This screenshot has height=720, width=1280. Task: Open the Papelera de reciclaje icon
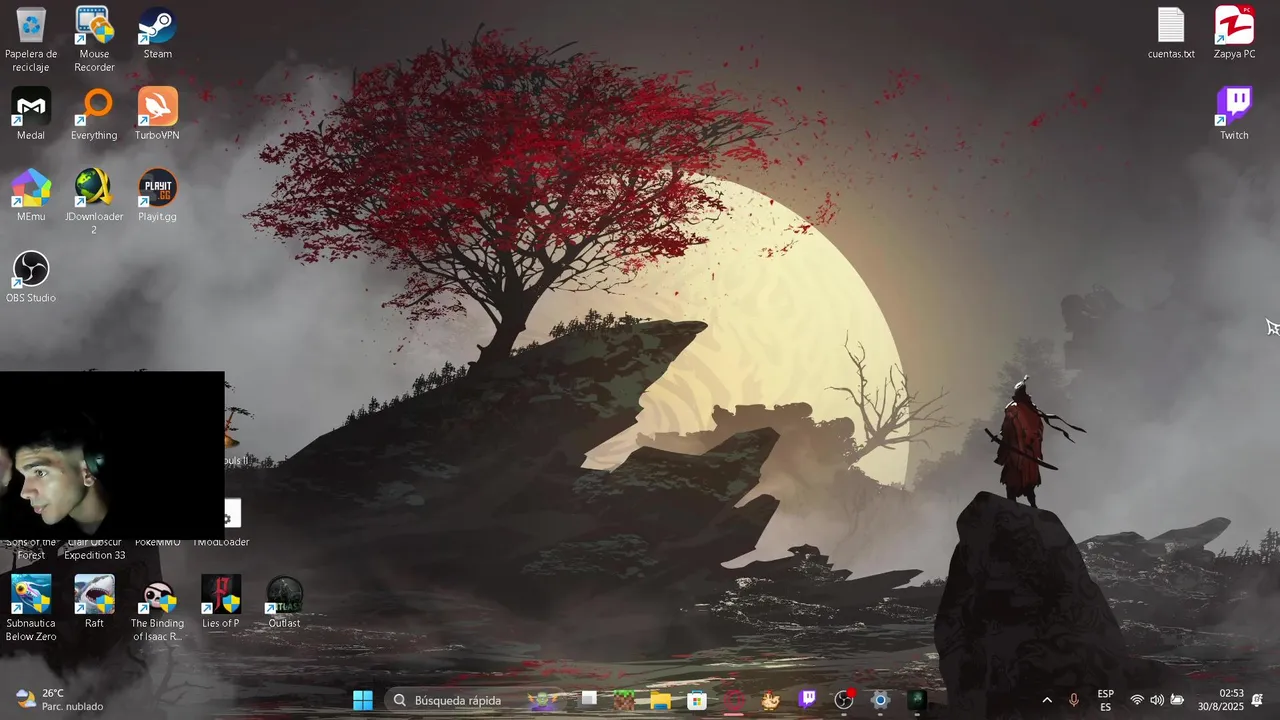click(31, 40)
